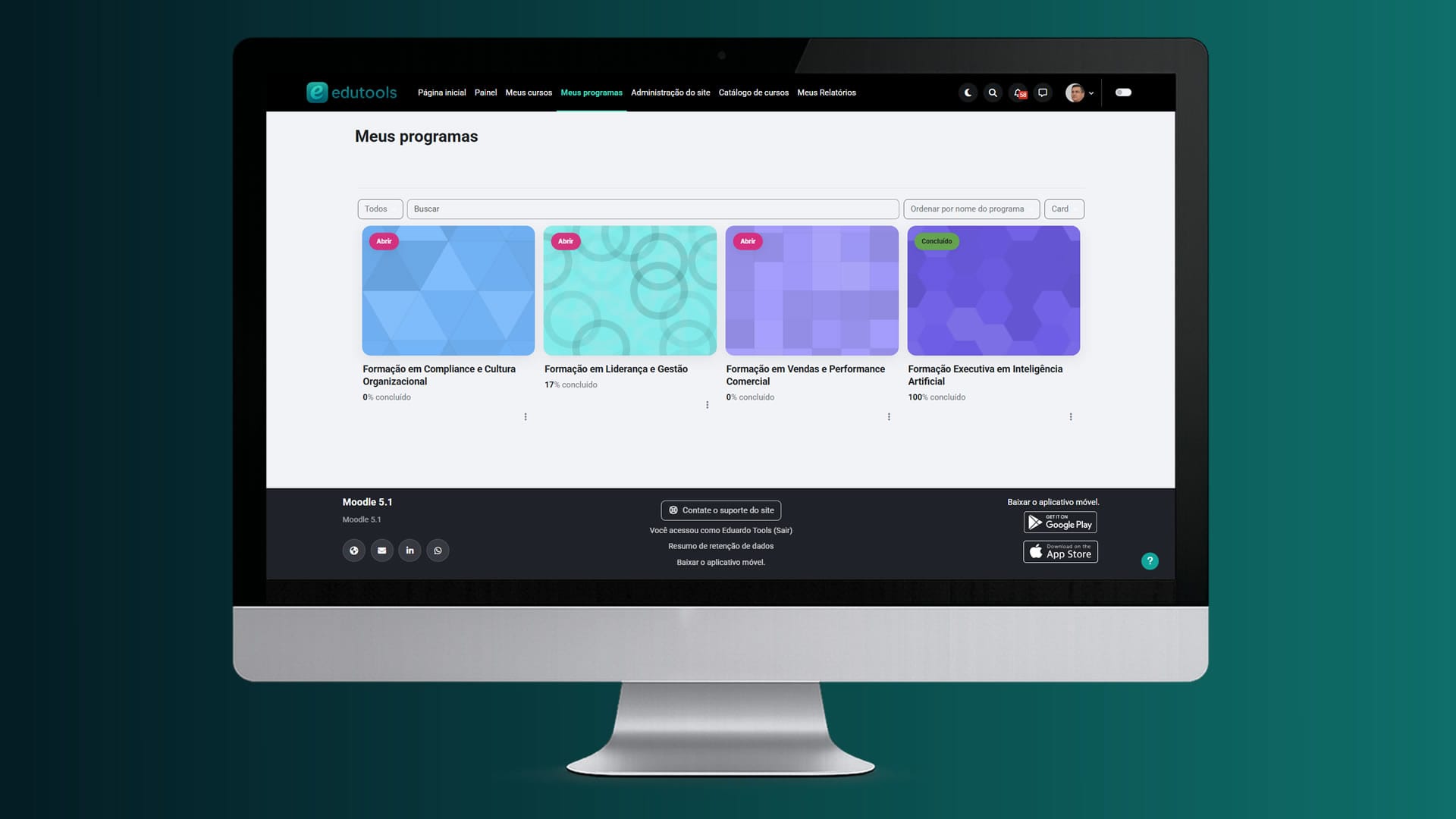The width and height of the screenshot is (1456, 819).
Task: Toggle dark mode moon icon
Action: [x=968, y=93]
